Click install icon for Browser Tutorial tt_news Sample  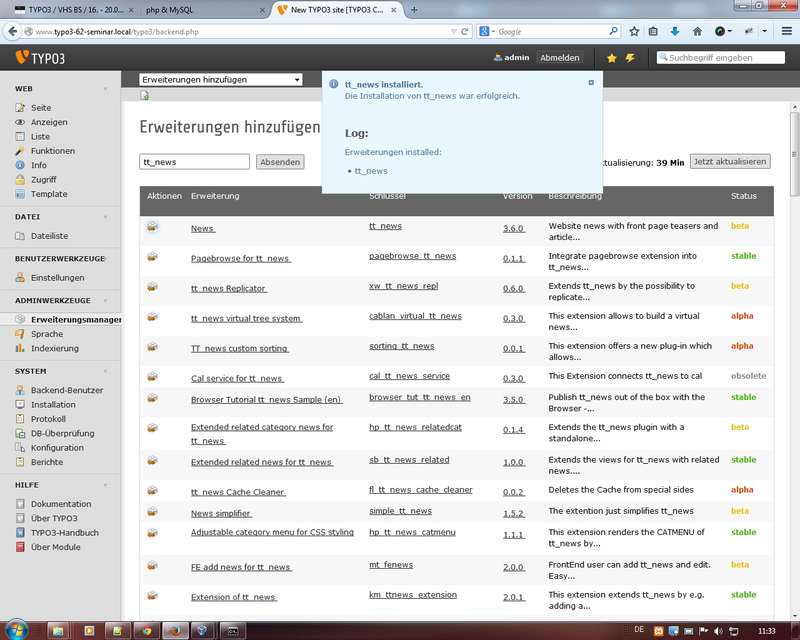coord(152,398)
